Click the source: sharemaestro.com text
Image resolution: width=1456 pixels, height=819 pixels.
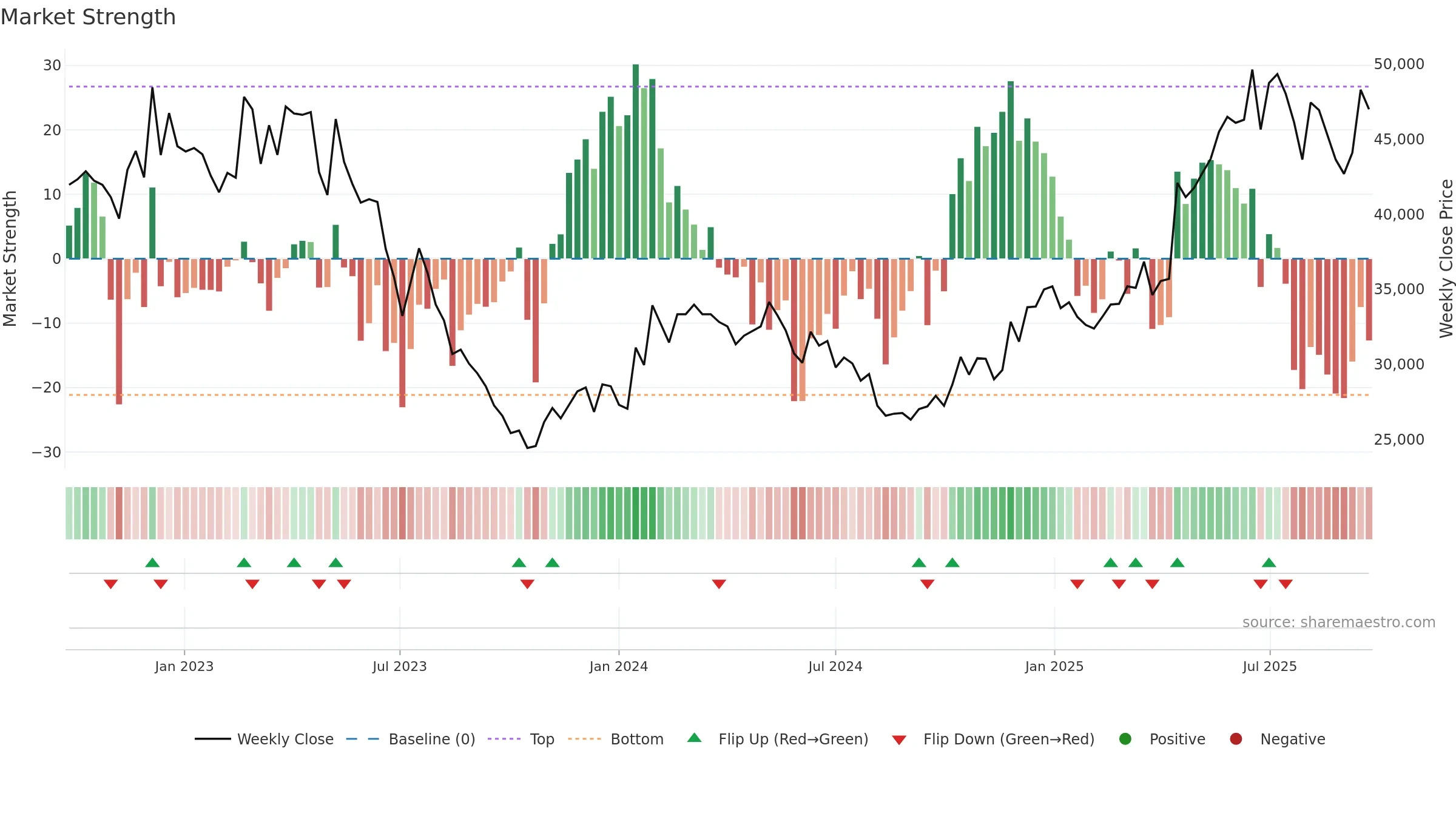tap(1339, 622)
